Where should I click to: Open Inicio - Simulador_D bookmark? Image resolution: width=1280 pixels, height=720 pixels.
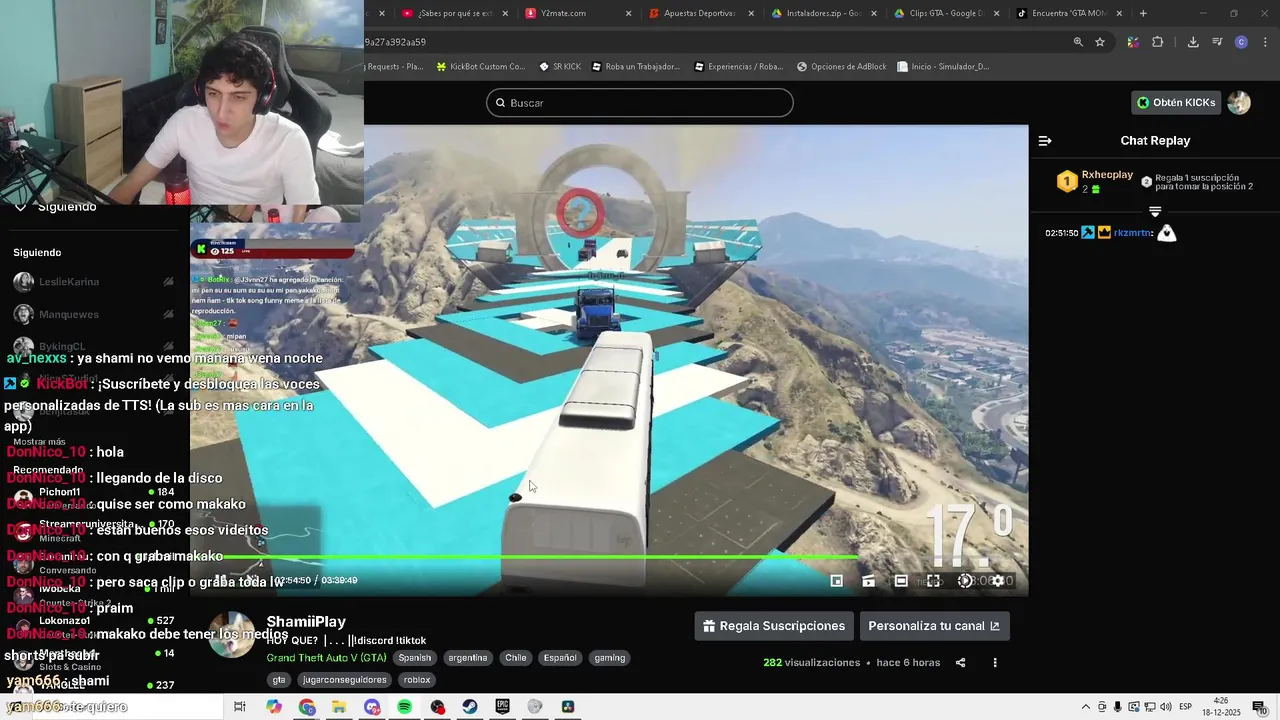943,67
